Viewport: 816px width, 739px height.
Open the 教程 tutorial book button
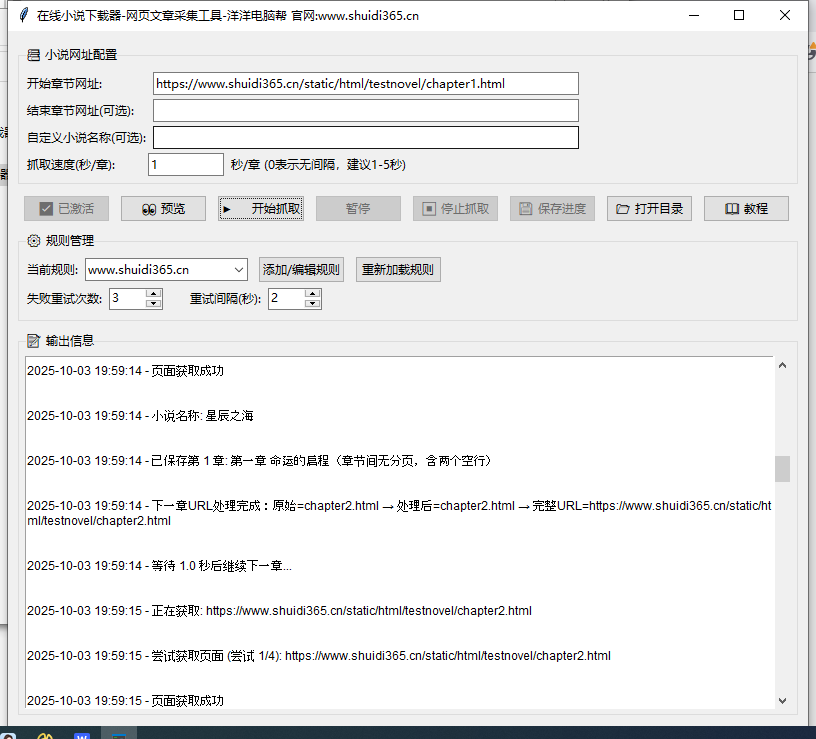point(746,209)
